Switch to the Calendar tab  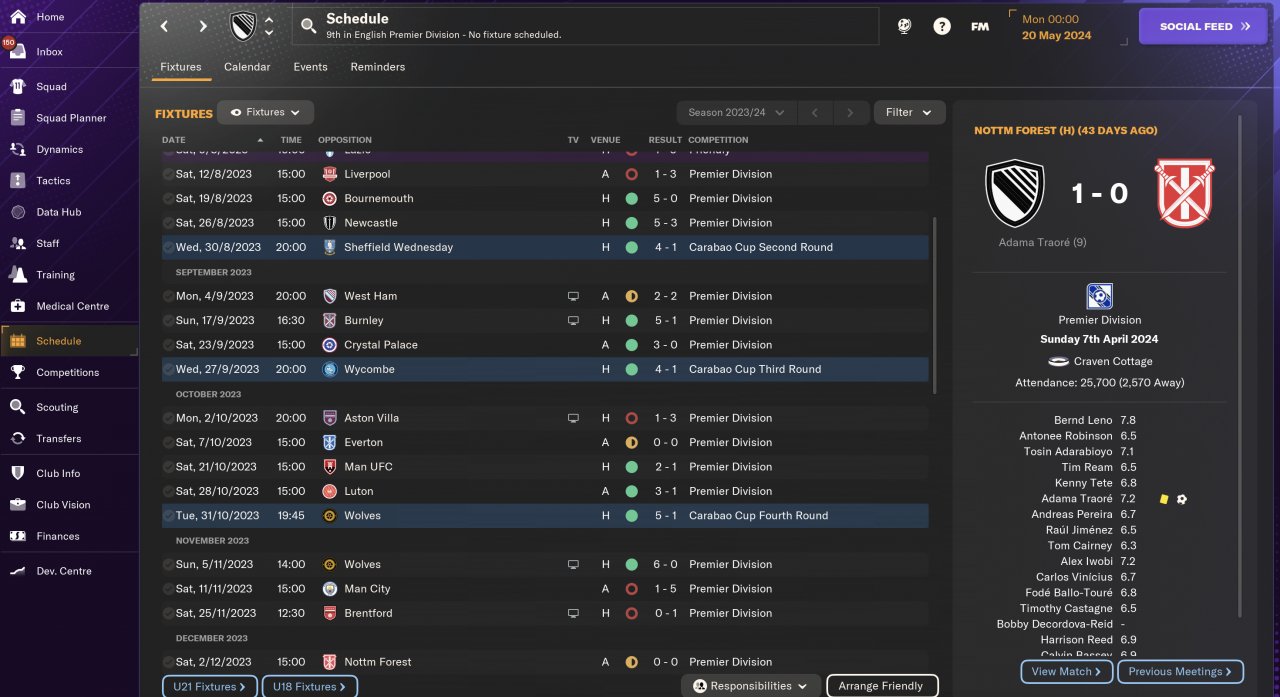[x=247, y=67]
